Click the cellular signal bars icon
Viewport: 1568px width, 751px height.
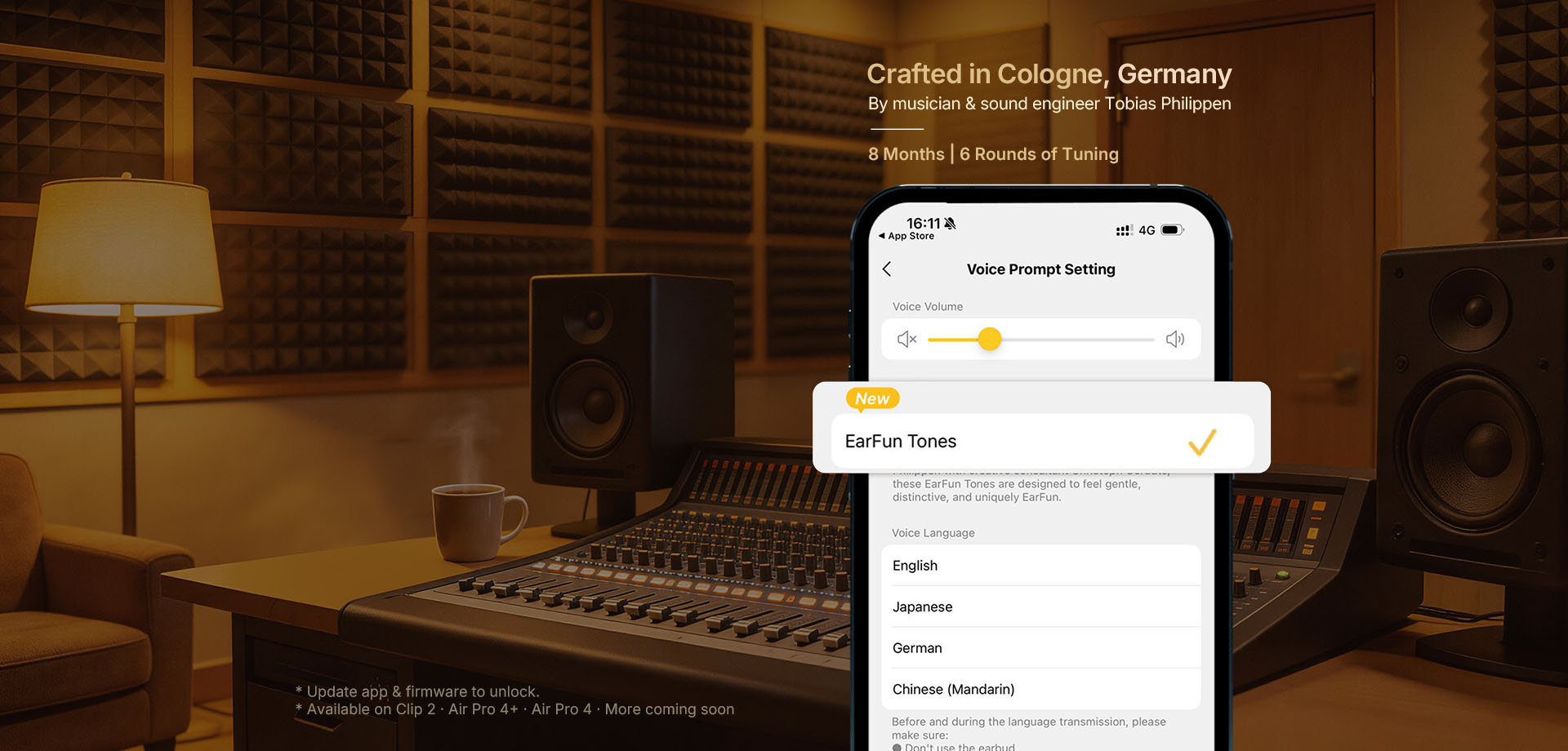pos(1124,231)
